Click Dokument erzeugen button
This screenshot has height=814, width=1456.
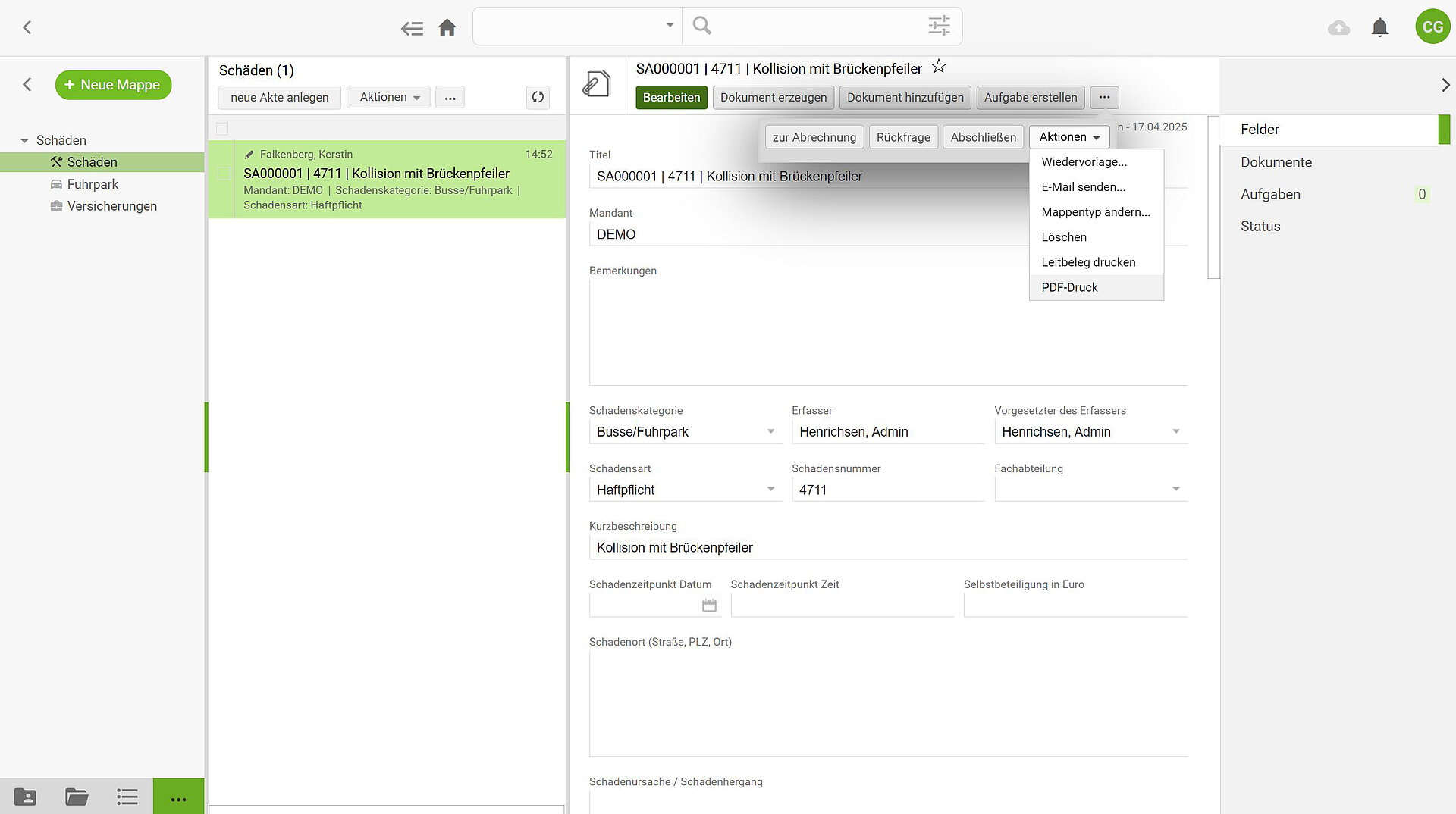773,97
